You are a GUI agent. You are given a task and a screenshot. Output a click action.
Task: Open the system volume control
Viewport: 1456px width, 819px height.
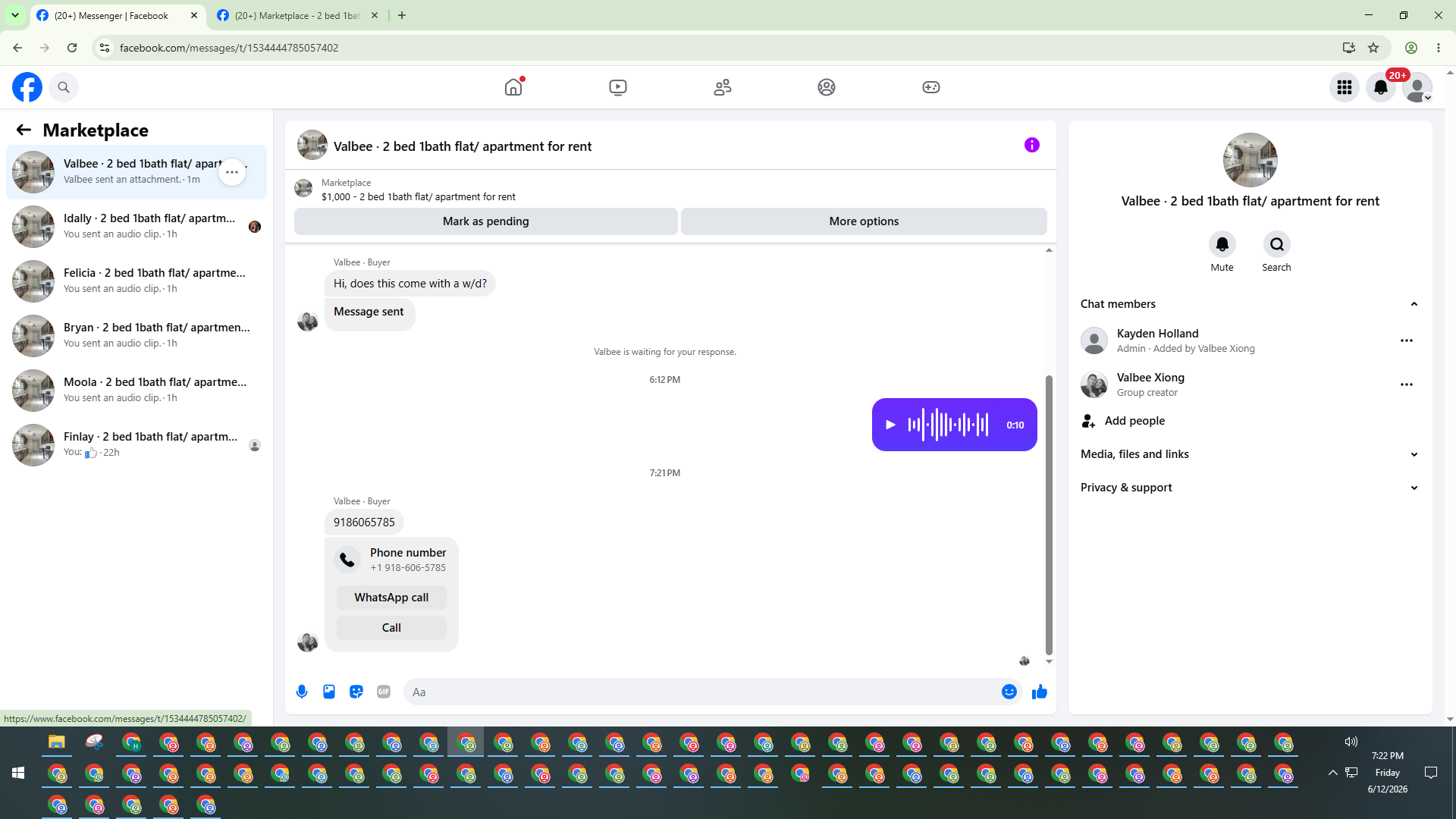pyautogui.click(x=1351, y=742)
